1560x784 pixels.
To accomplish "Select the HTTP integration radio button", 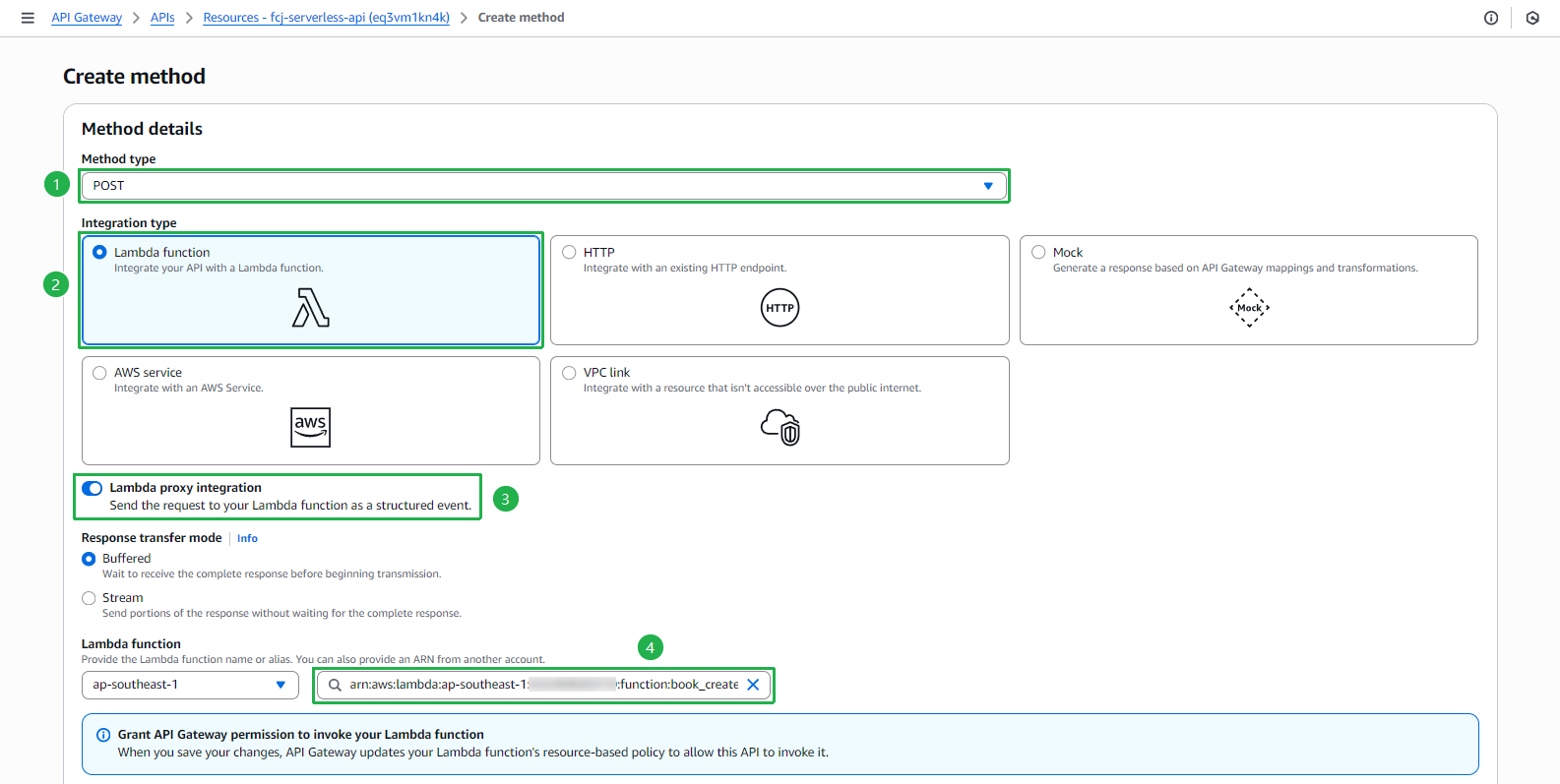I will coord(569,253).
